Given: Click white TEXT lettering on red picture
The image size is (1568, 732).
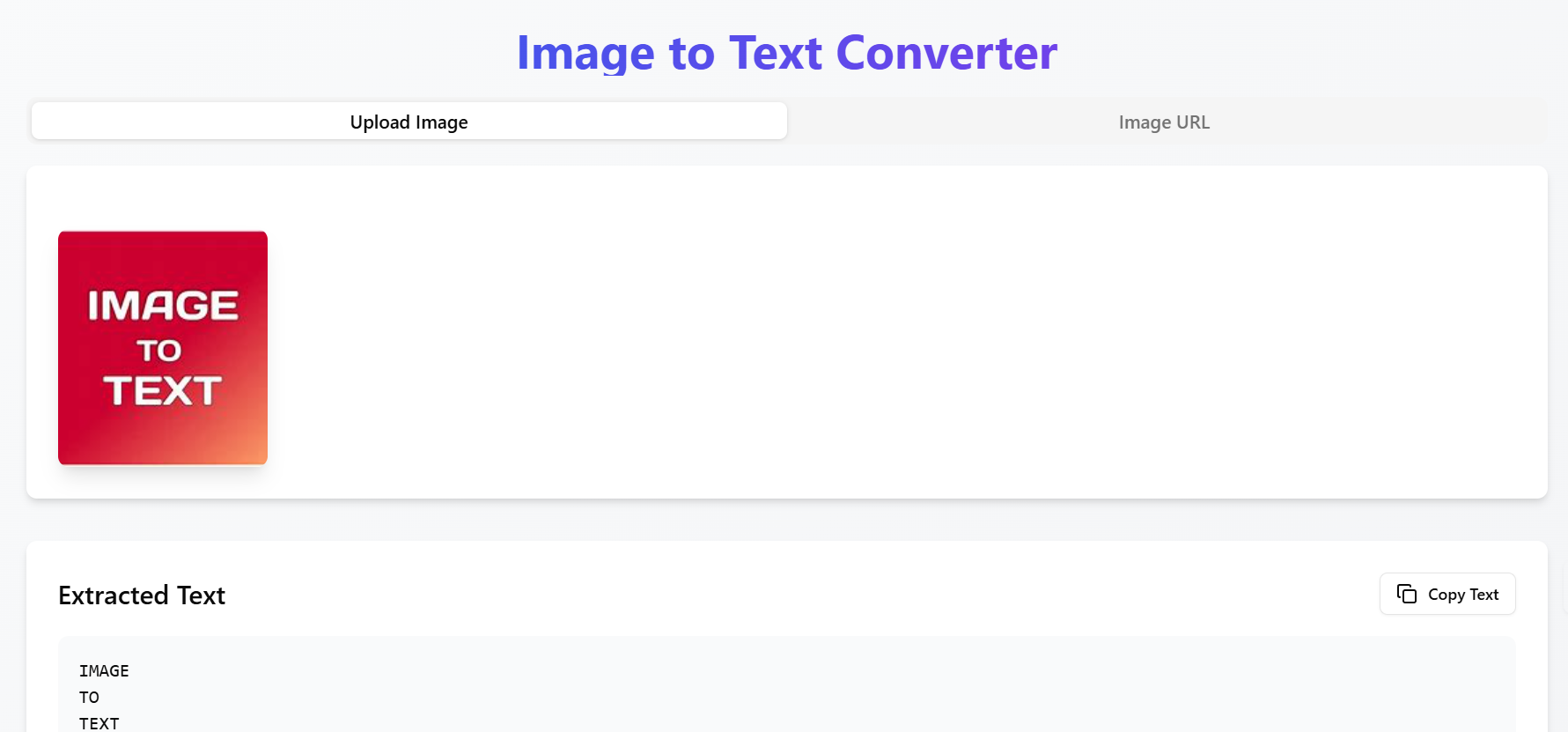Looking at the screenshot, I should click(x=162, y=391).
